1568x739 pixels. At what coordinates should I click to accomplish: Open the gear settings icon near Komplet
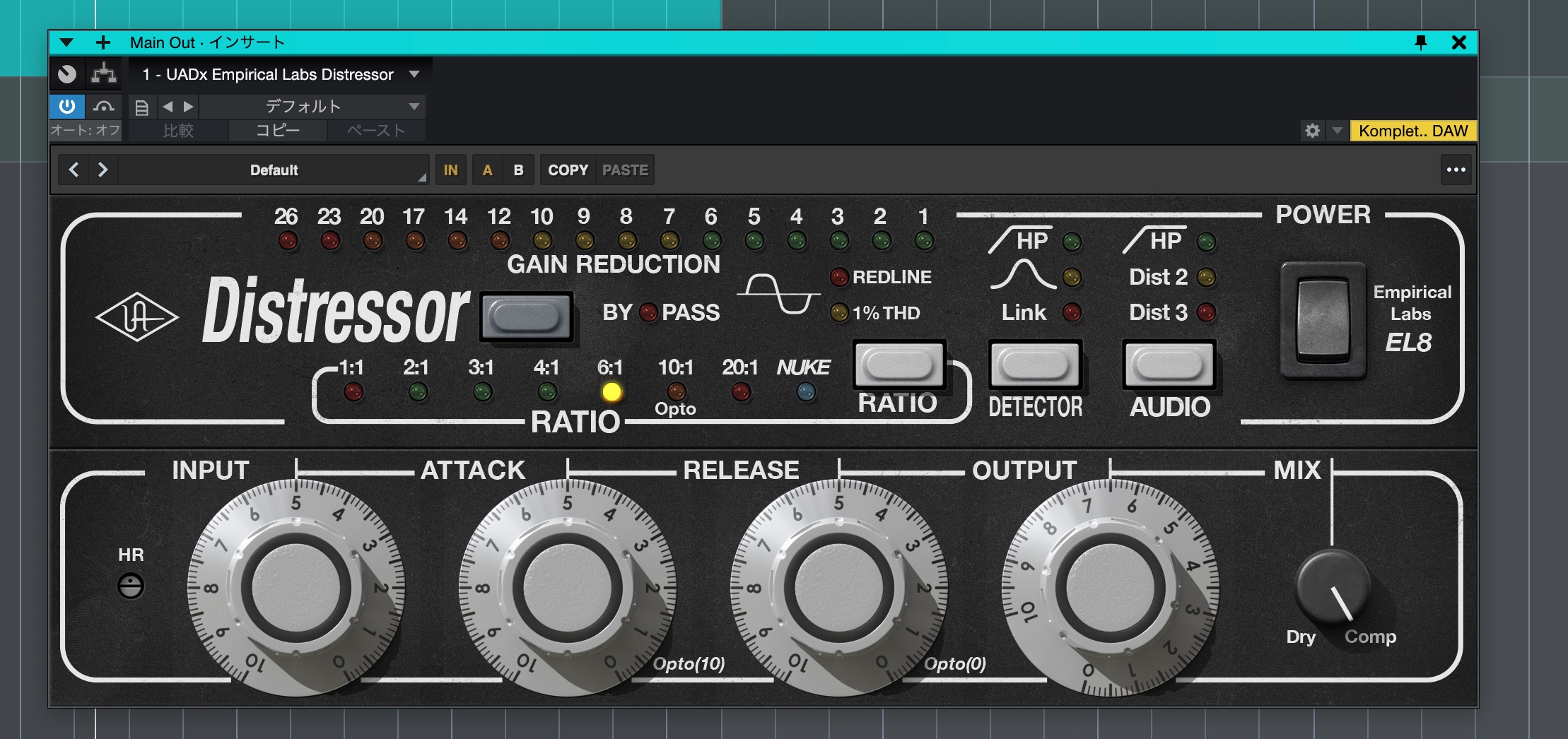pos(1312,131)
